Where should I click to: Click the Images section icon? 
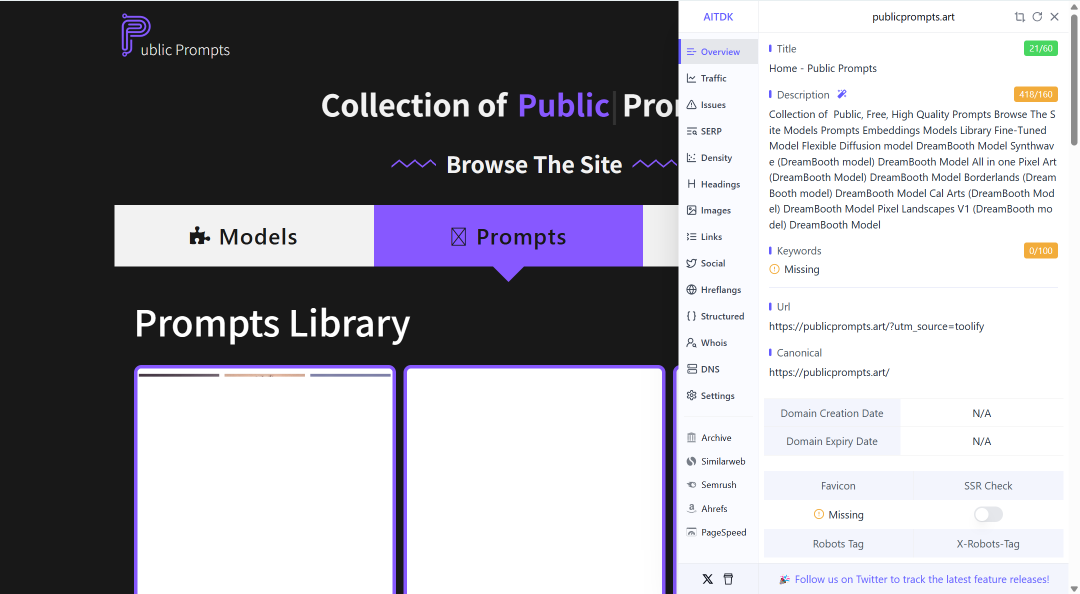(692, 210)
